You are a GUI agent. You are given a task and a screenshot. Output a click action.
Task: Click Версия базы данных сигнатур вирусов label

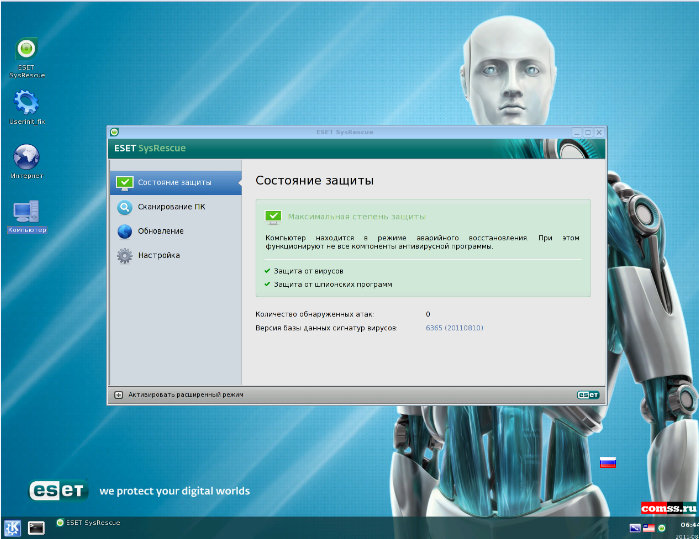pos(326,328)
